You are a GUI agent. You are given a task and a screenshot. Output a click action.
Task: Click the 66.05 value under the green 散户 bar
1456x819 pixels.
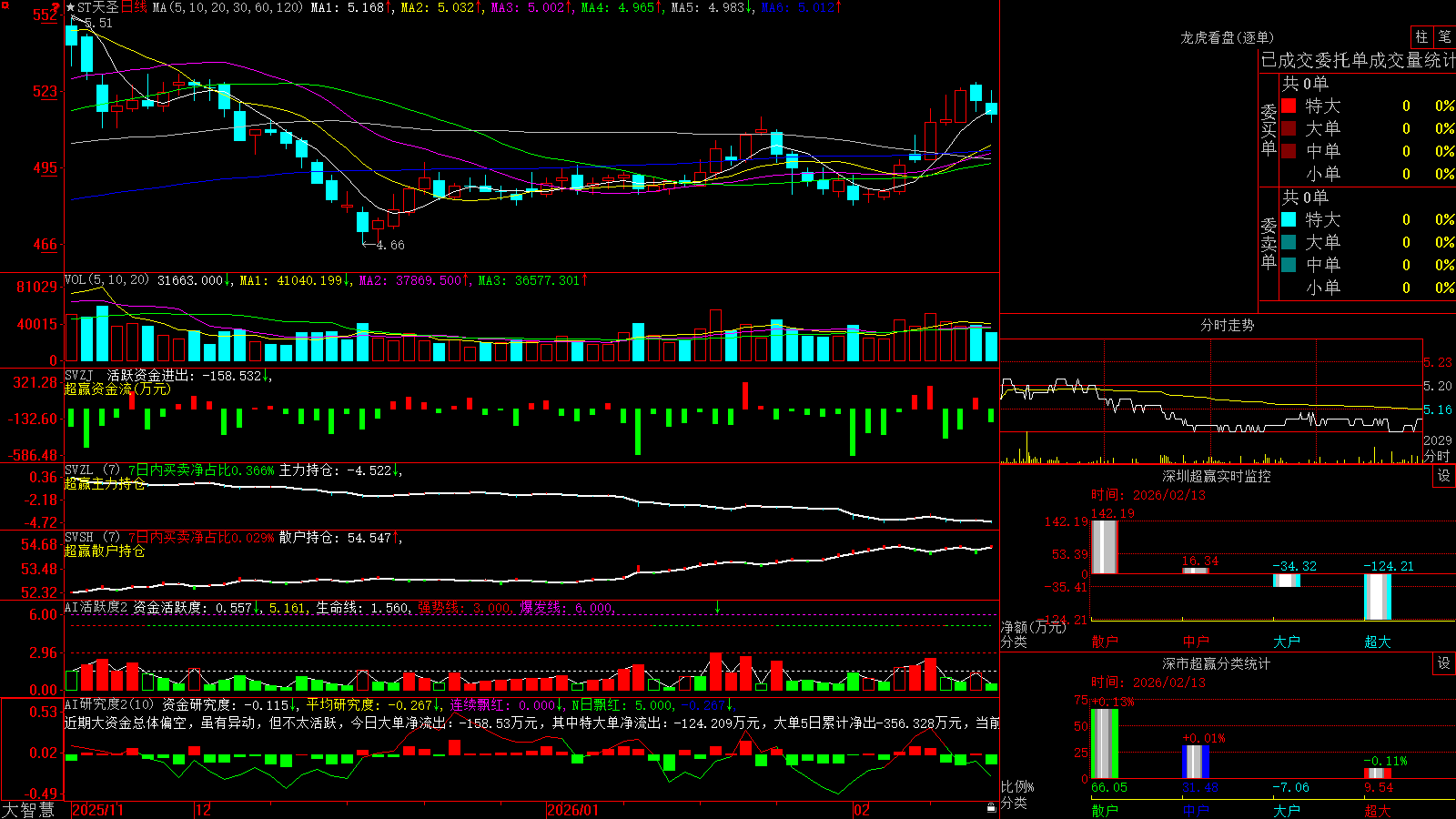[1109, 787]
